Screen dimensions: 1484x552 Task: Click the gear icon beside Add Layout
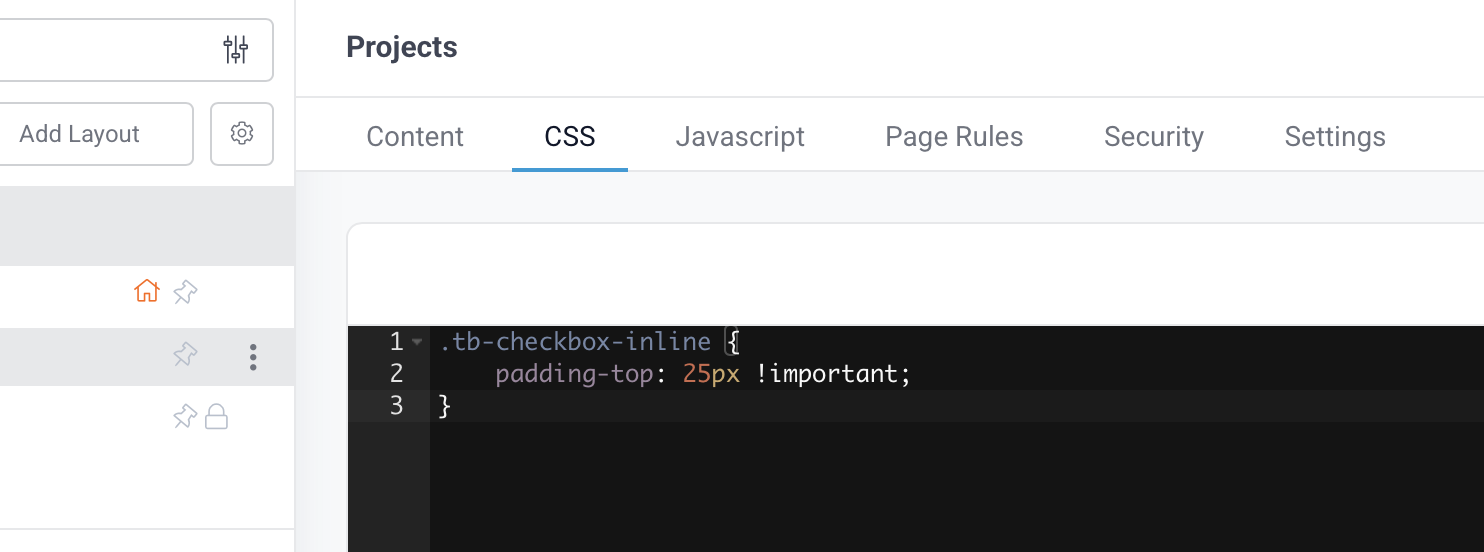[x=241, y=133]
